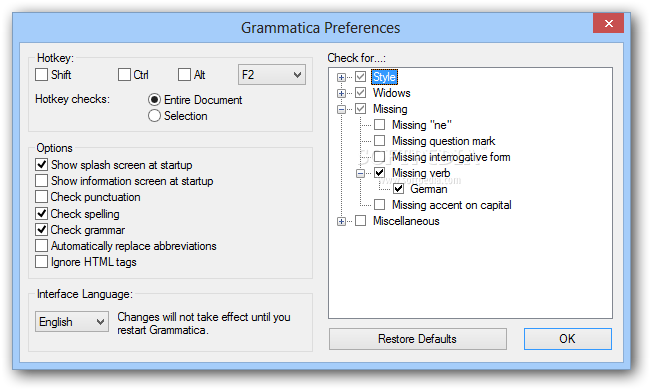This screenshot has width=651, height=390.
Task: Open the English interface language dropdown
Action: 72,321
